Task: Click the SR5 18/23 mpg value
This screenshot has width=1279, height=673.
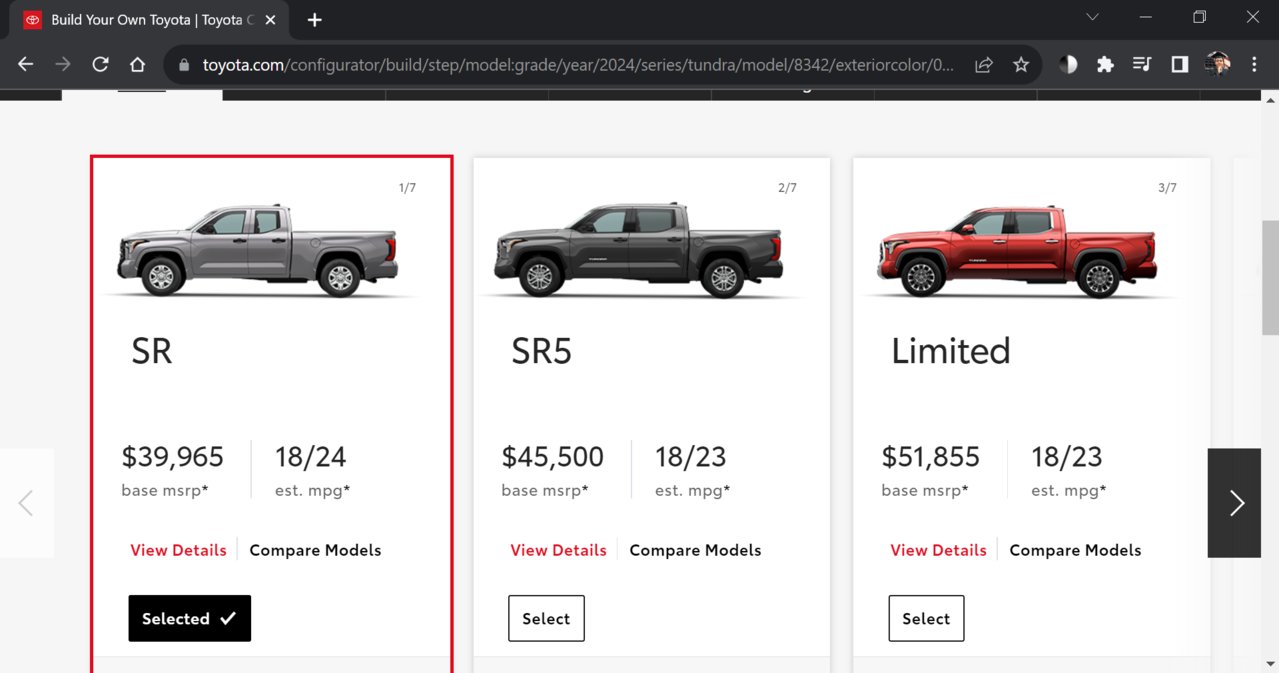Action: pyautogui.click(x=691, y=457)
